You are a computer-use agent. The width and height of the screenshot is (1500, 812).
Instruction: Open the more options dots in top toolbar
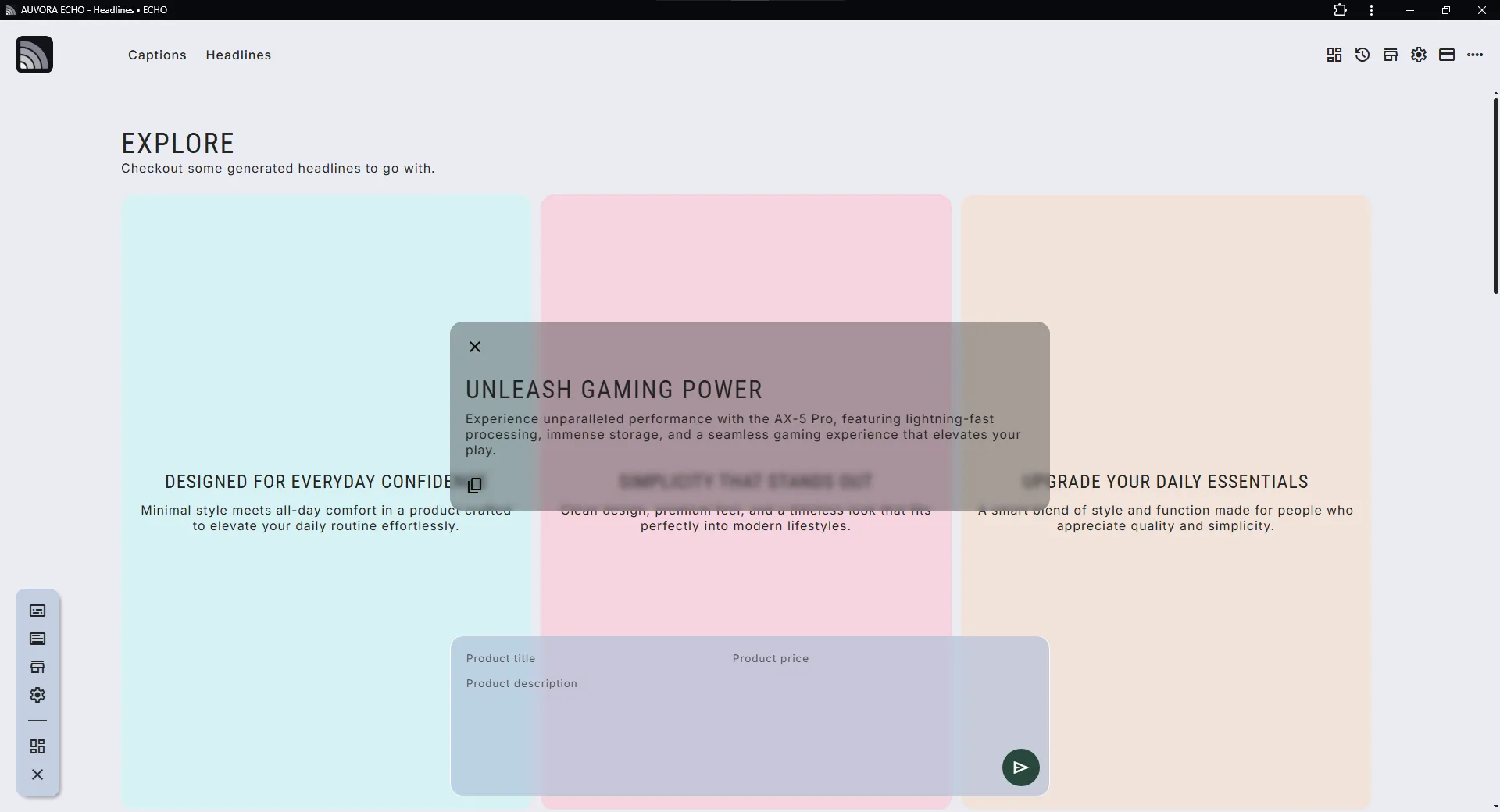point(1475,55)
